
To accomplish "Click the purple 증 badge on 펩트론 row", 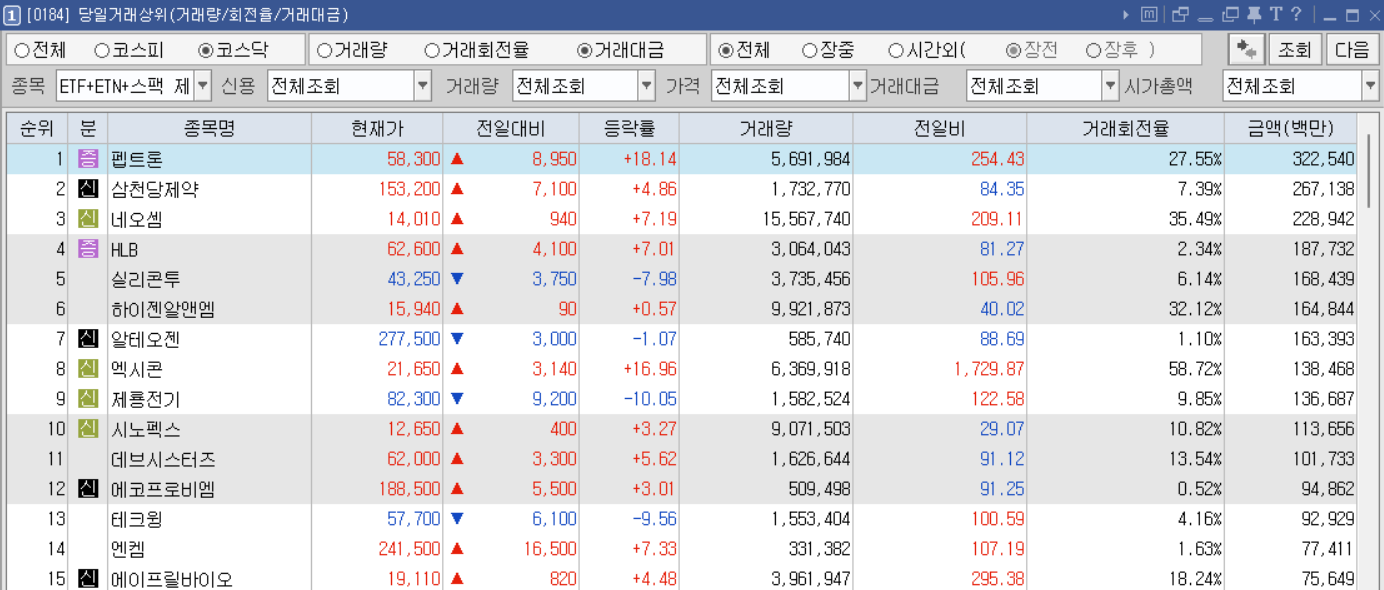I will [x=87, y=159].
